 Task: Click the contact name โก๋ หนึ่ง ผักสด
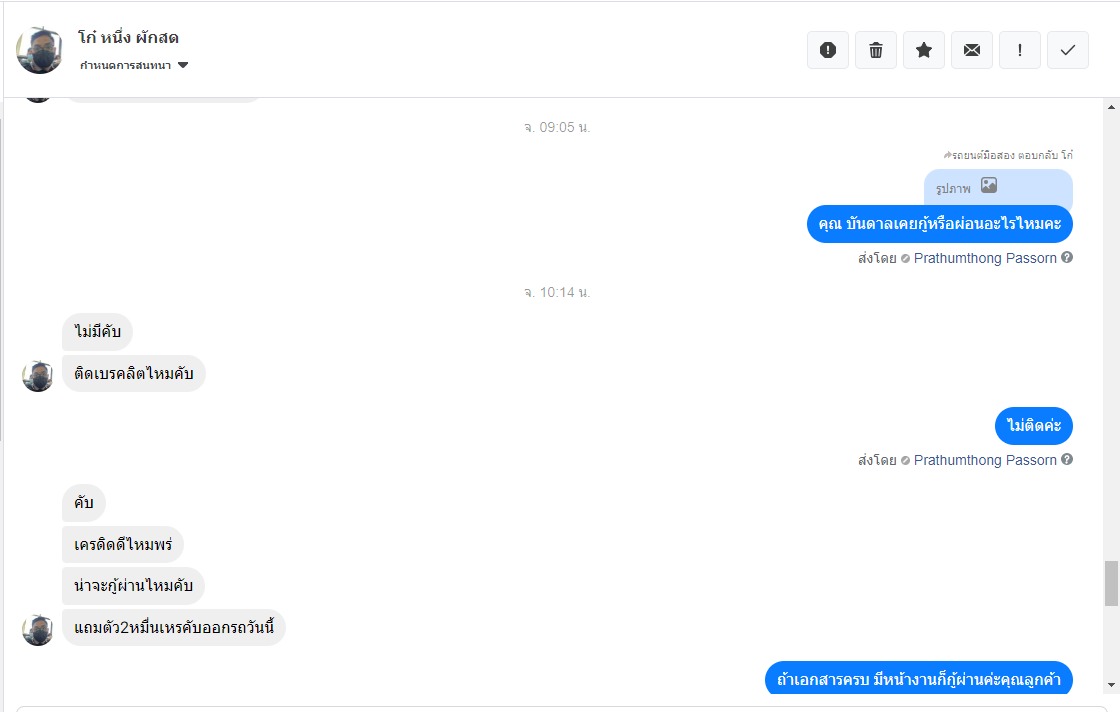point(129,38)
